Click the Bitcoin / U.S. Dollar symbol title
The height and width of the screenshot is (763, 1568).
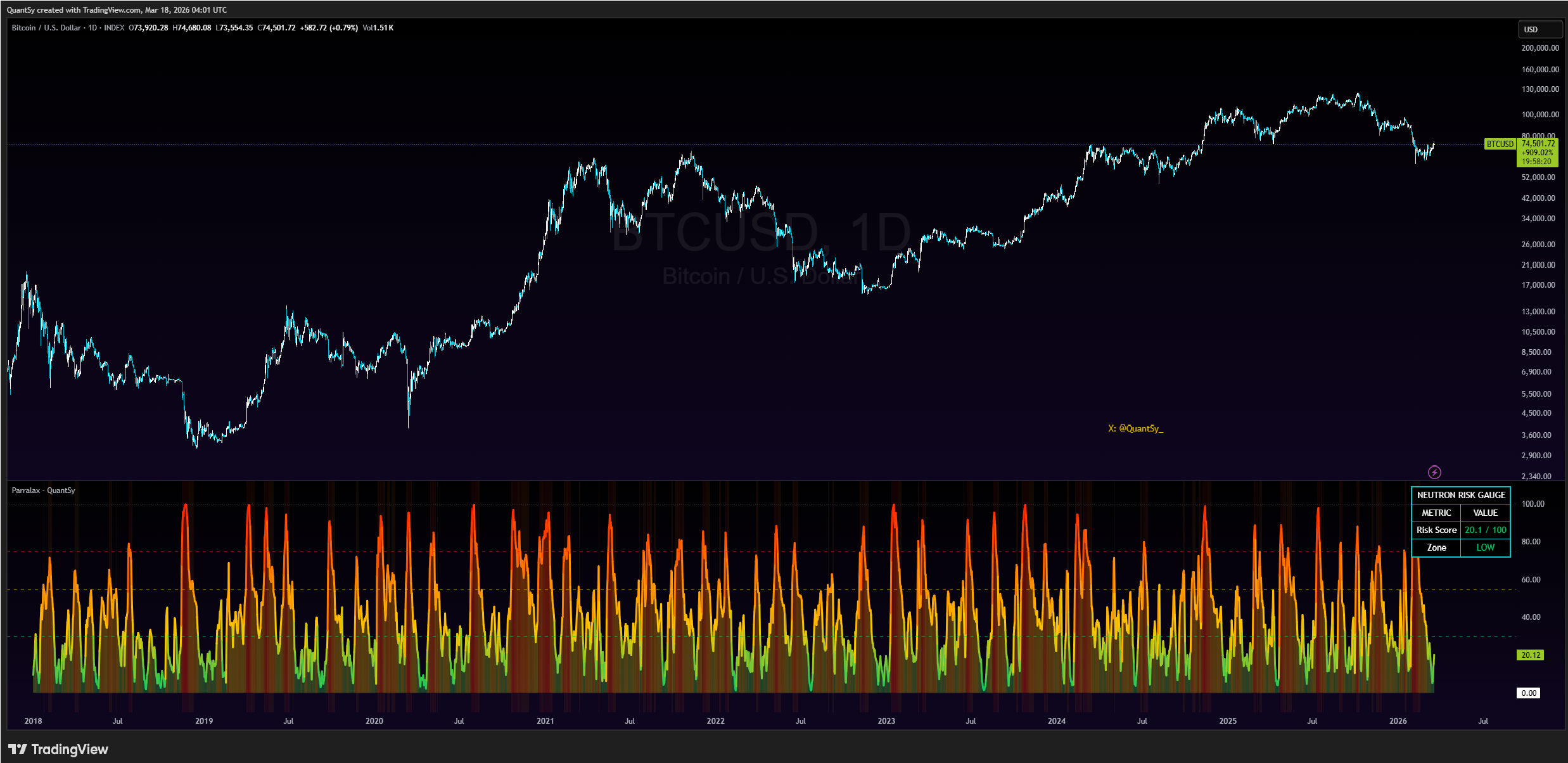46,28
